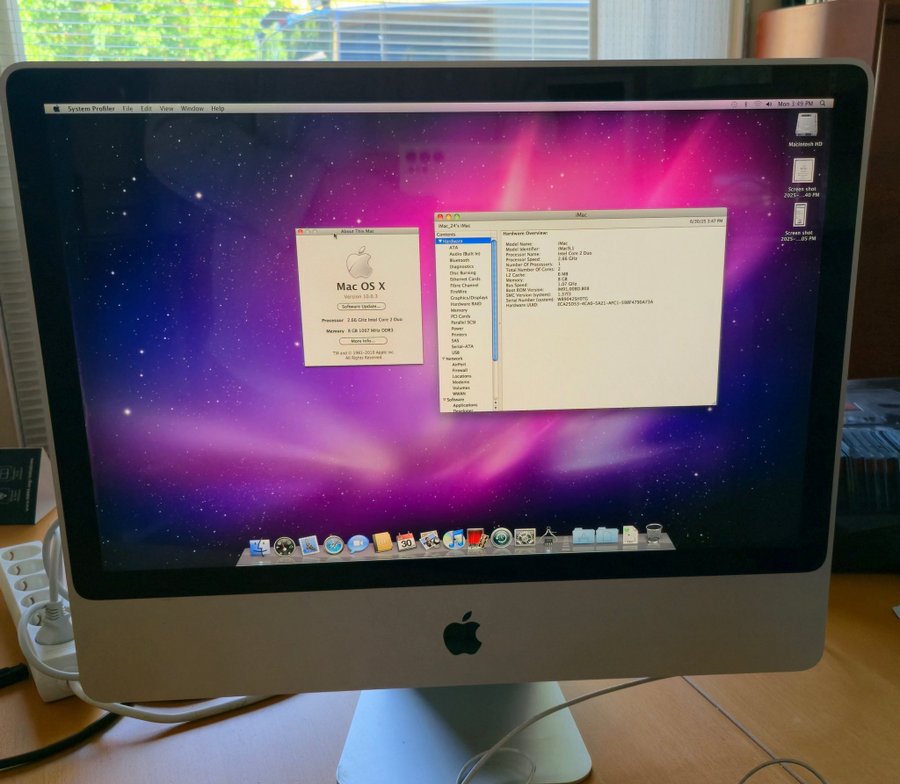
Task: Collapse the Hardware category triangle
Action: point(441,241)
